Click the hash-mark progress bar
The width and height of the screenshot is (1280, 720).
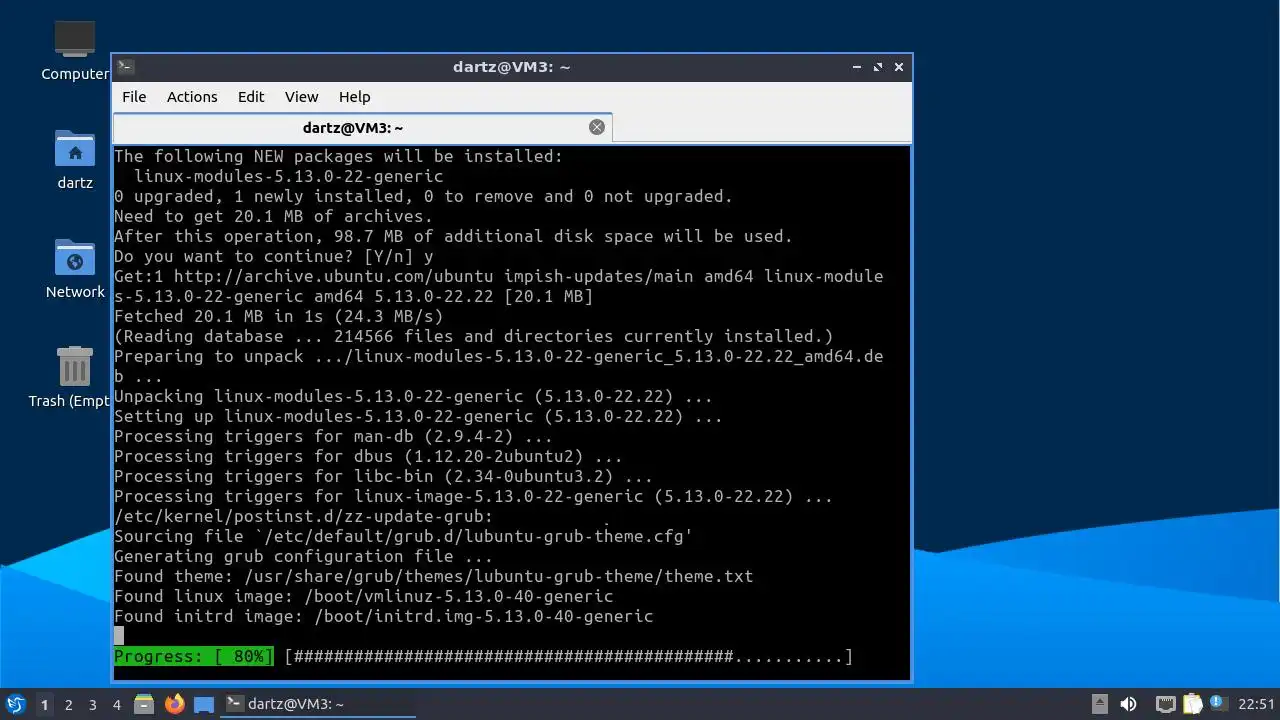point(569,657)
